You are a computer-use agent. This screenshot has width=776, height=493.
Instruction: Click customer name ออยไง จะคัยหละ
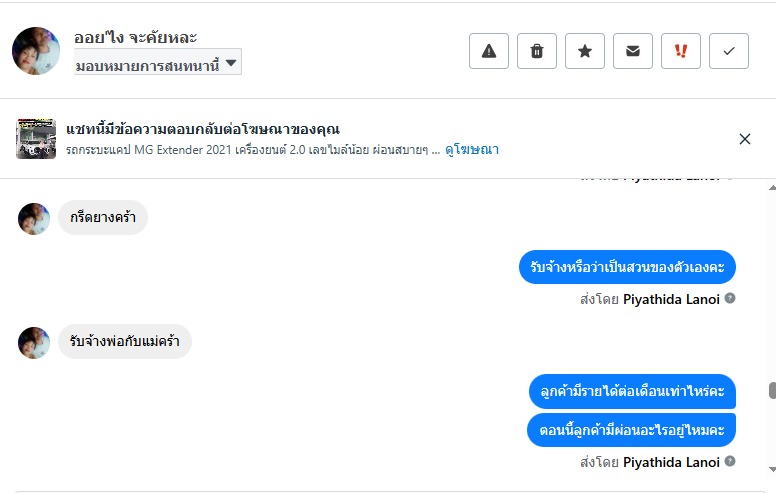click(x=135, y=38)
